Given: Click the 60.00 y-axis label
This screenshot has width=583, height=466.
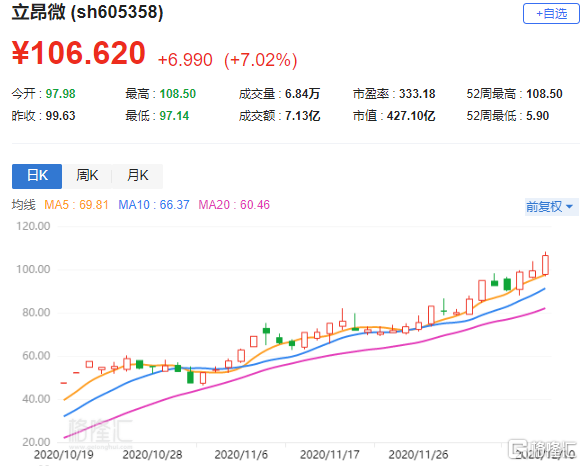Looking at the screenshot, I should coord(36,356).
